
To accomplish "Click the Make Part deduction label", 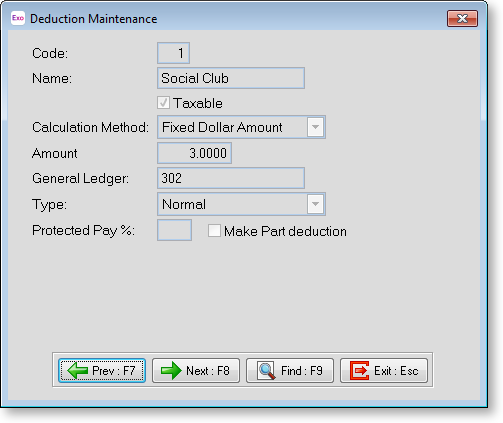I will pyautogui.click(x=285, y=231).
